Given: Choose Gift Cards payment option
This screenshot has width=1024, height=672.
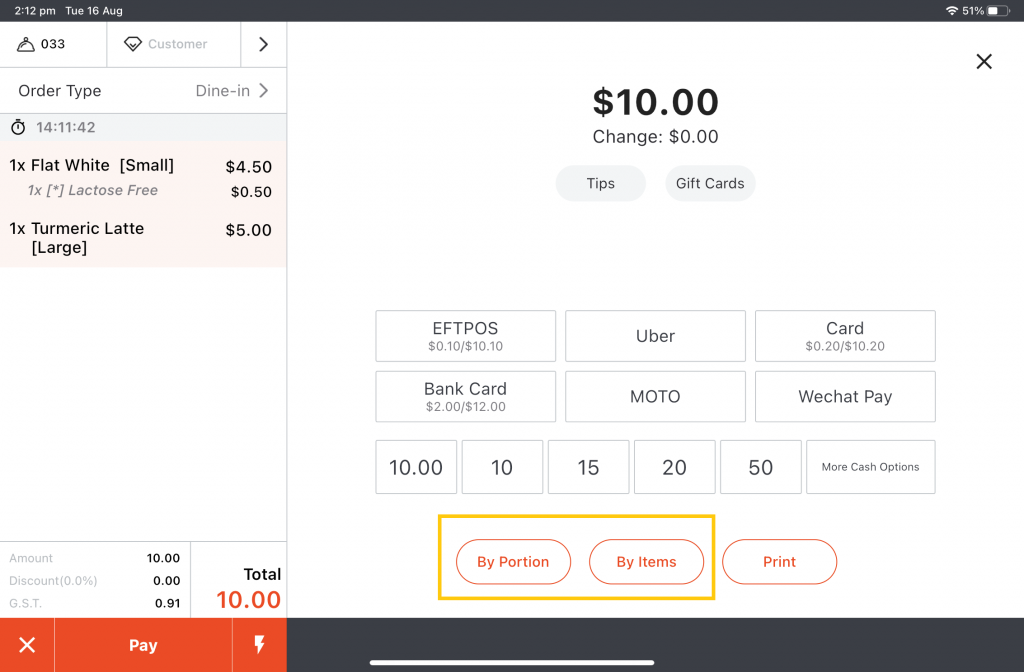Looking at the screenshot, I should tap(710, 184).
